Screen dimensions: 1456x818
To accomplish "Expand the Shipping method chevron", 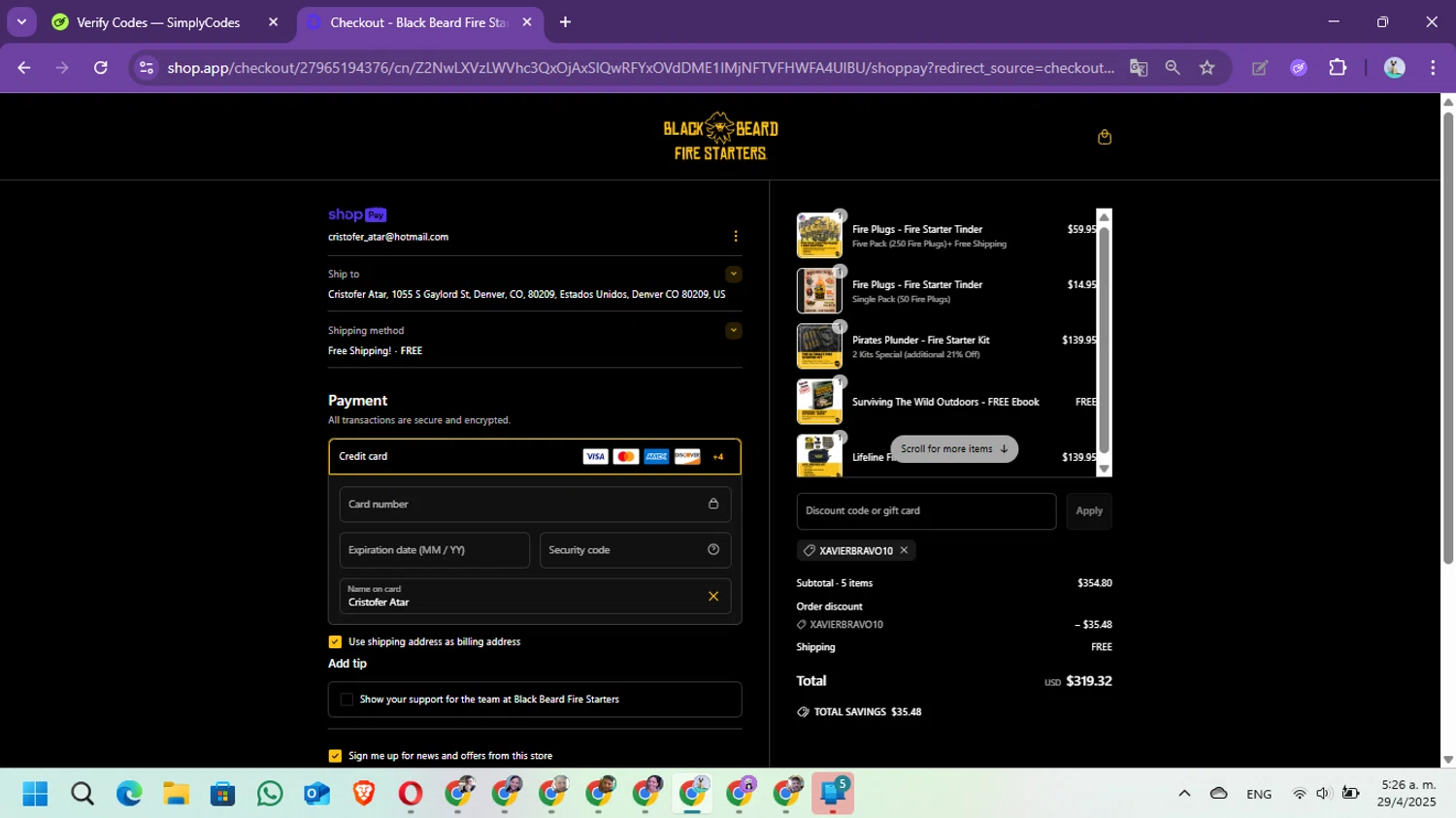I will click(x=734, y=330).
